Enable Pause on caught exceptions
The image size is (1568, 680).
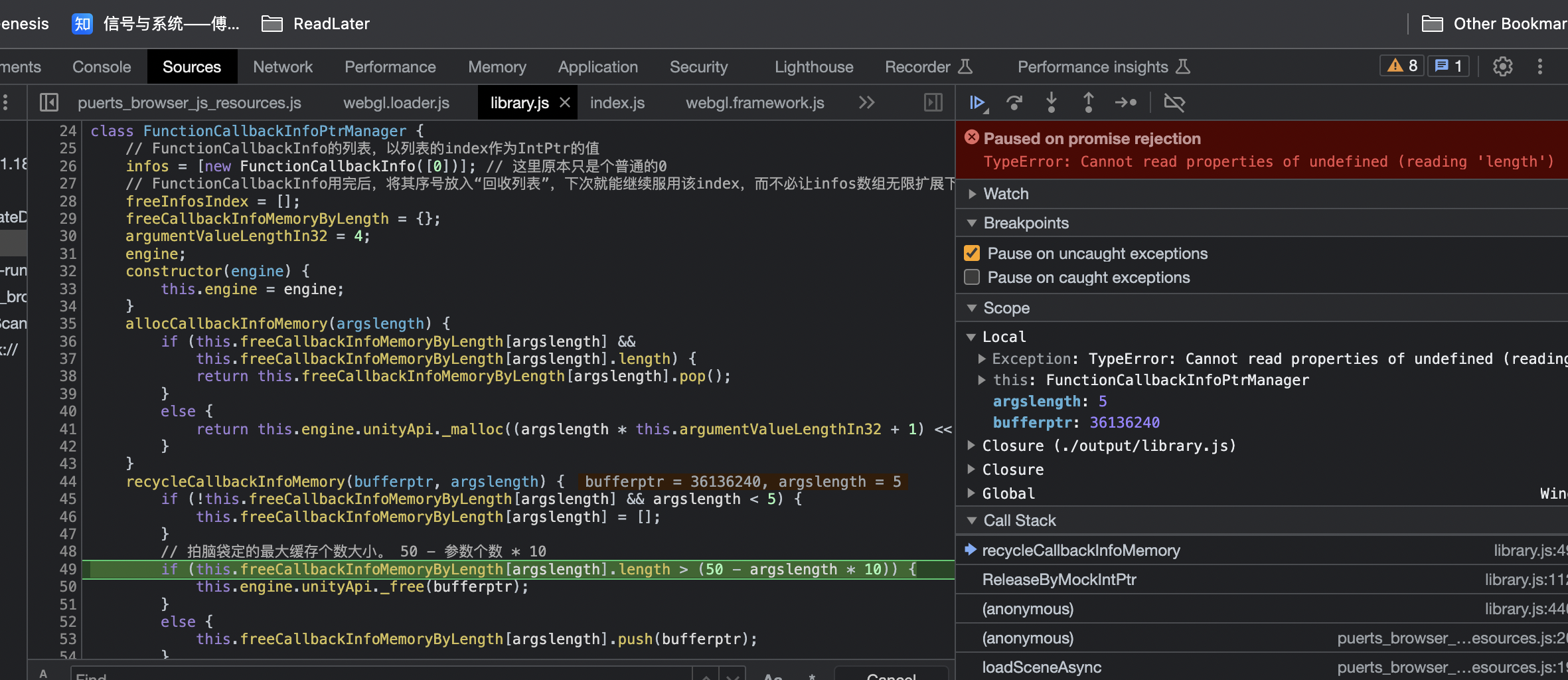coord(972,277)
